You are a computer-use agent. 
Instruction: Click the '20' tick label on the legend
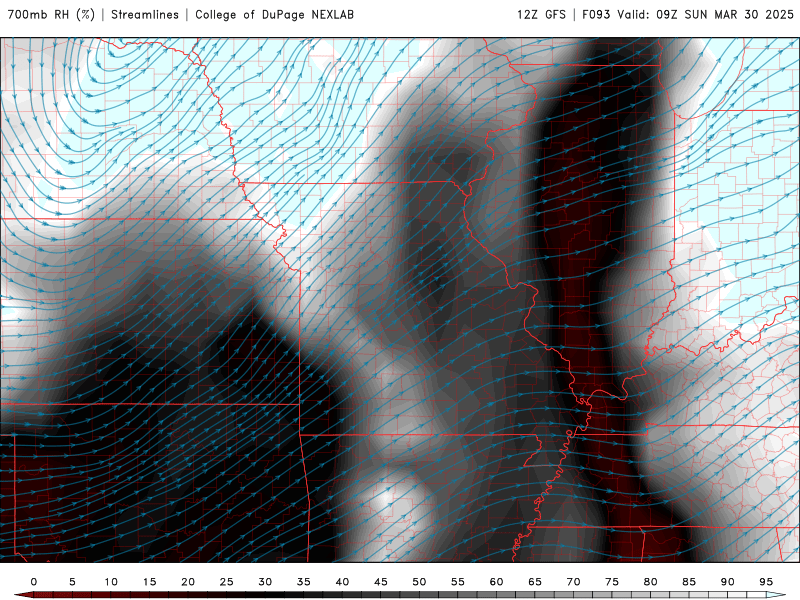coord(188,582)
